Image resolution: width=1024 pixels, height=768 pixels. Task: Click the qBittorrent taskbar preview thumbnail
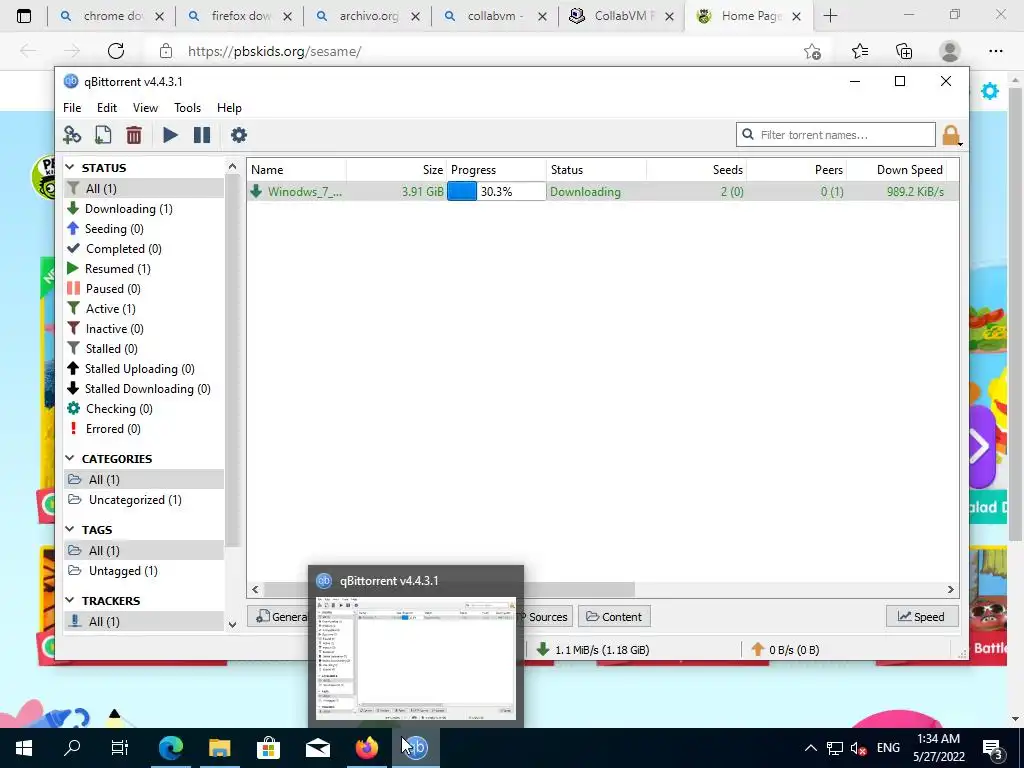click(x=415, y=658)
